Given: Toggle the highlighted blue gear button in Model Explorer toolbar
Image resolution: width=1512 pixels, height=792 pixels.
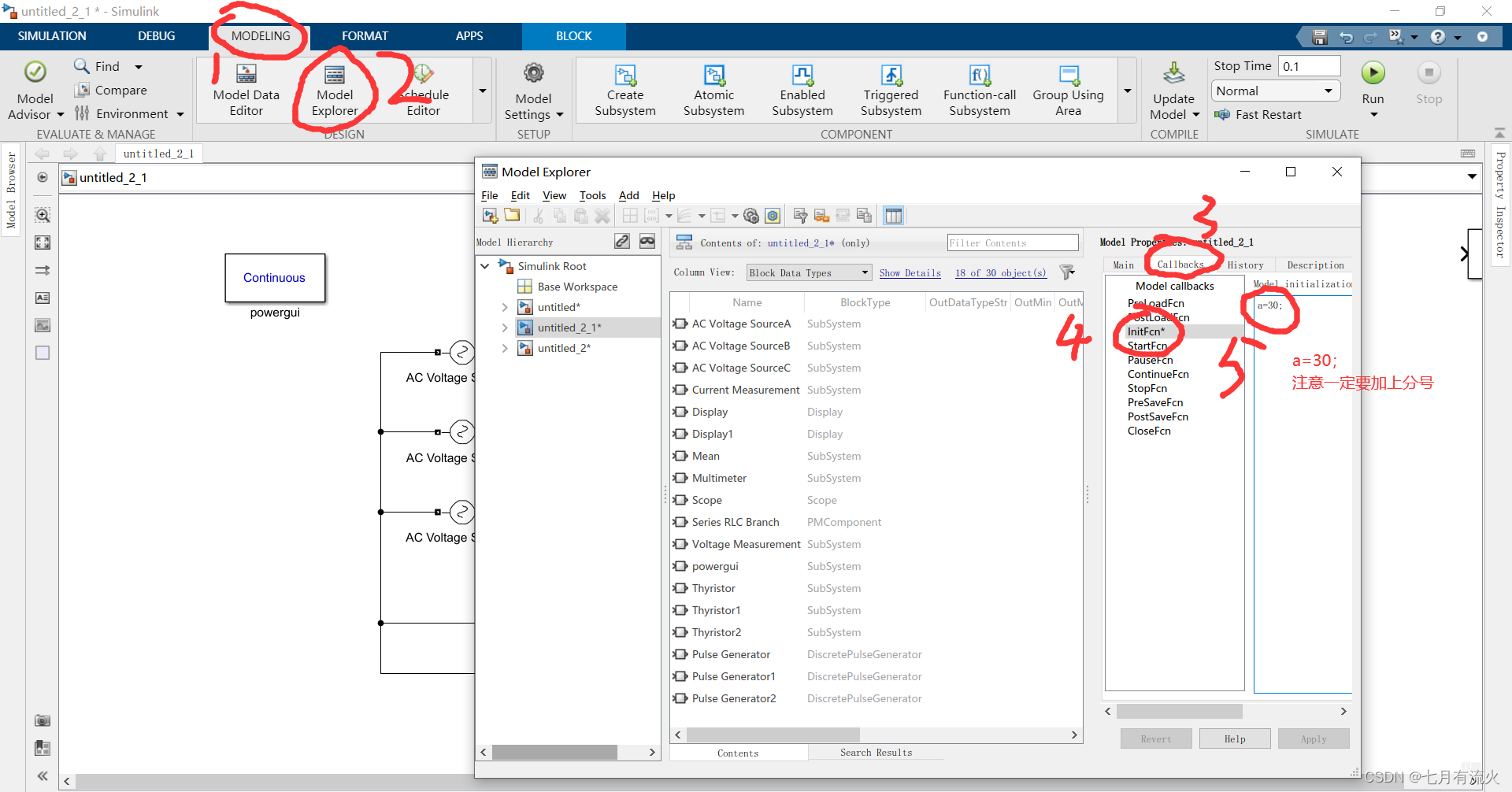Looking at the screenshot, I should pos(773,216).
